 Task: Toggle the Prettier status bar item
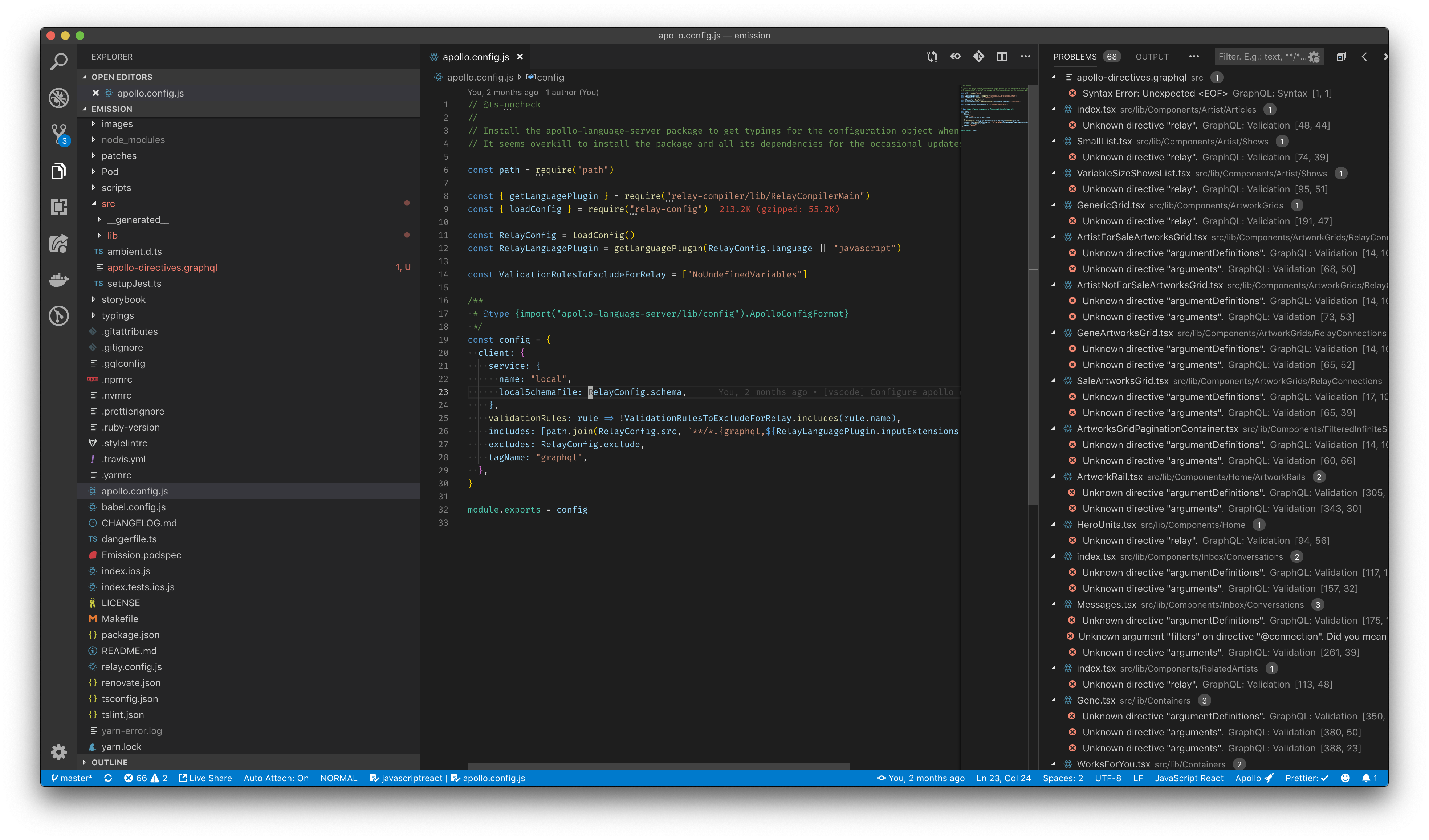[1306, 778]
